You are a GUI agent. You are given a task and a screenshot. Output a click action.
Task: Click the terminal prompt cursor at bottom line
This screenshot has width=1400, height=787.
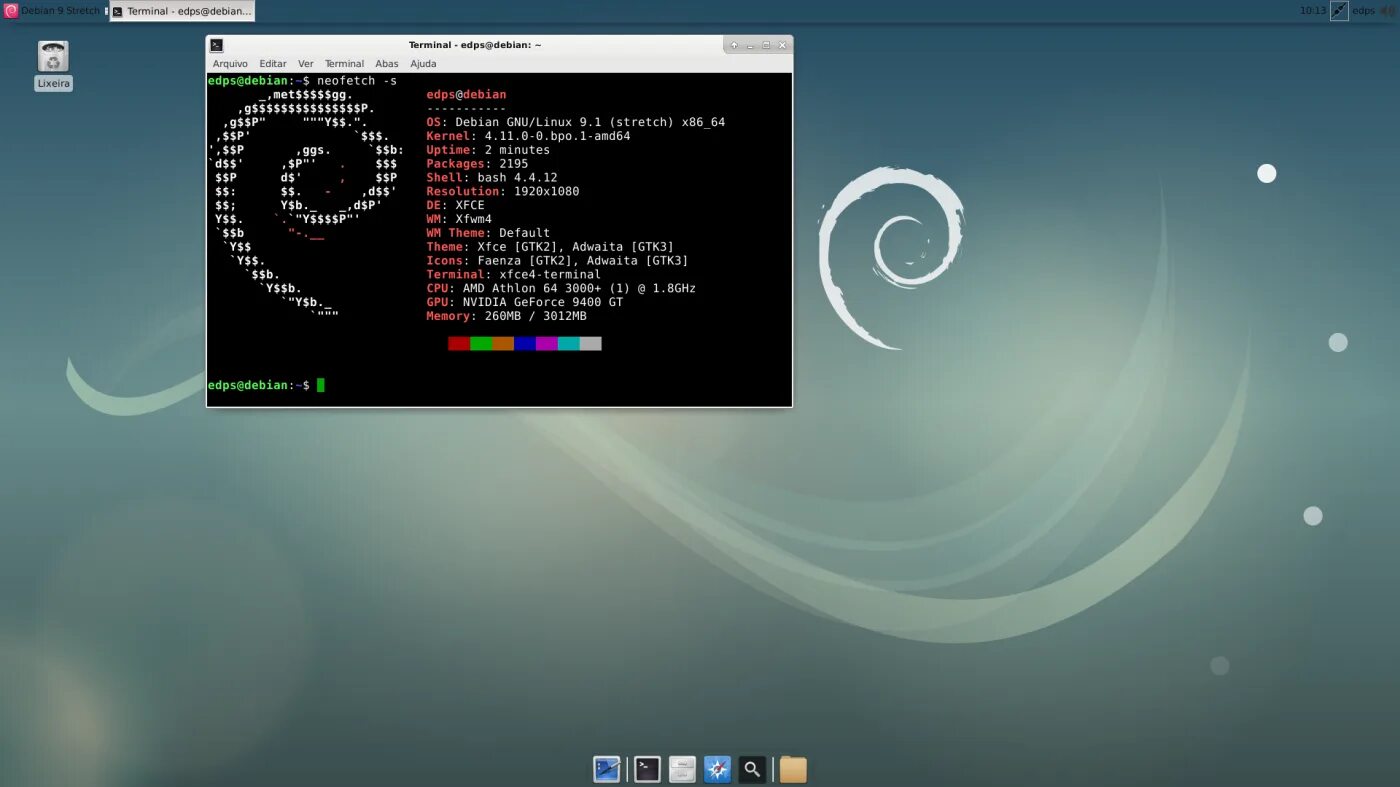click(321, 385)
